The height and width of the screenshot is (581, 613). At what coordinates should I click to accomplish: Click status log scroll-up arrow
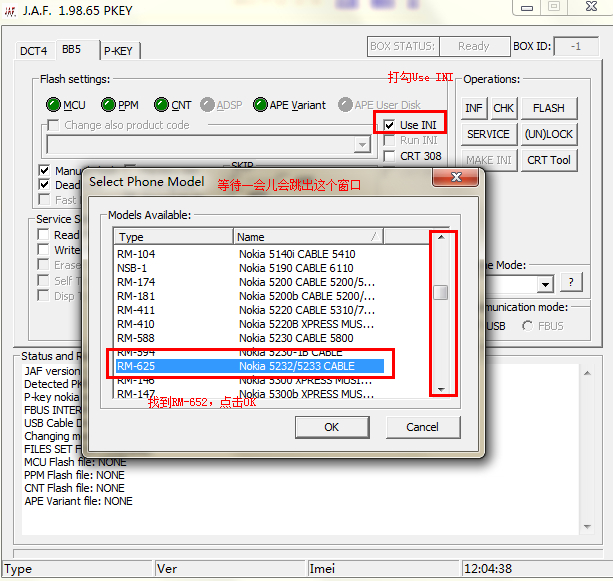pyautogui.click(x=587, y=373)
